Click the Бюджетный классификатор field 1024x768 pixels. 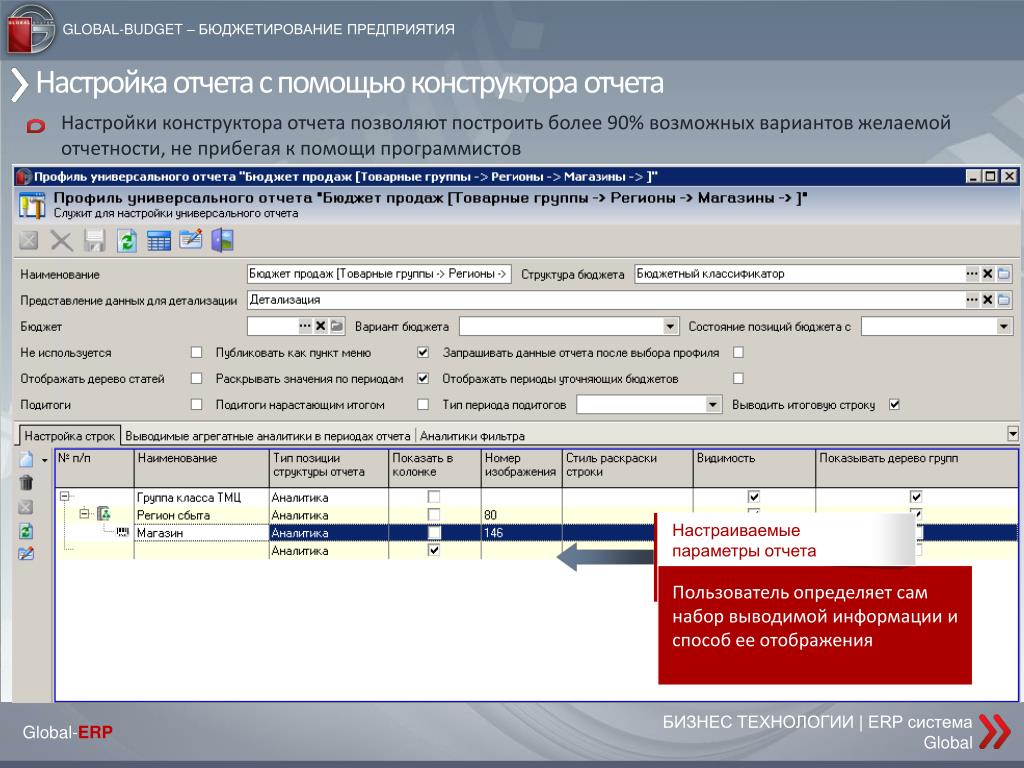click(x=799, y=274)
